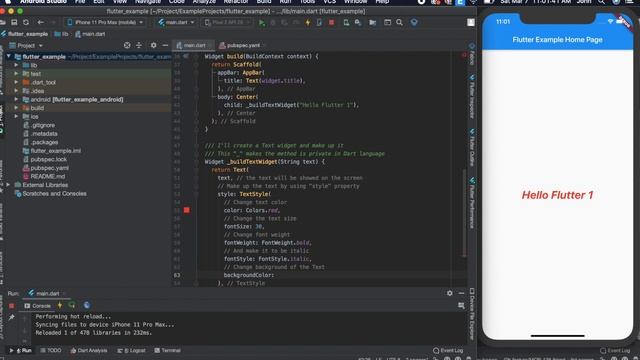Switch to the pubspec.yaml editor tab

click(242, 45)
